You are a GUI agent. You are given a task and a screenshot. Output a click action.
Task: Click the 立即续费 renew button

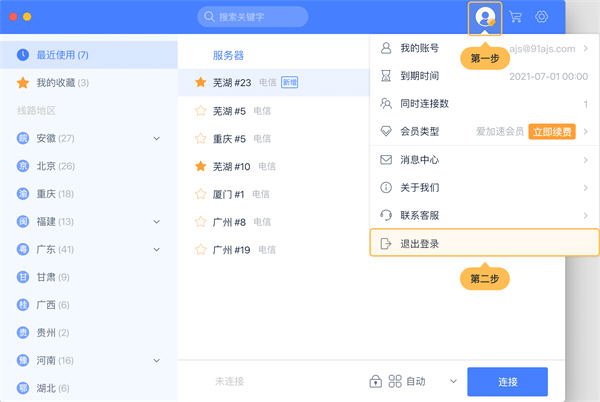click(x=552, y=132)
